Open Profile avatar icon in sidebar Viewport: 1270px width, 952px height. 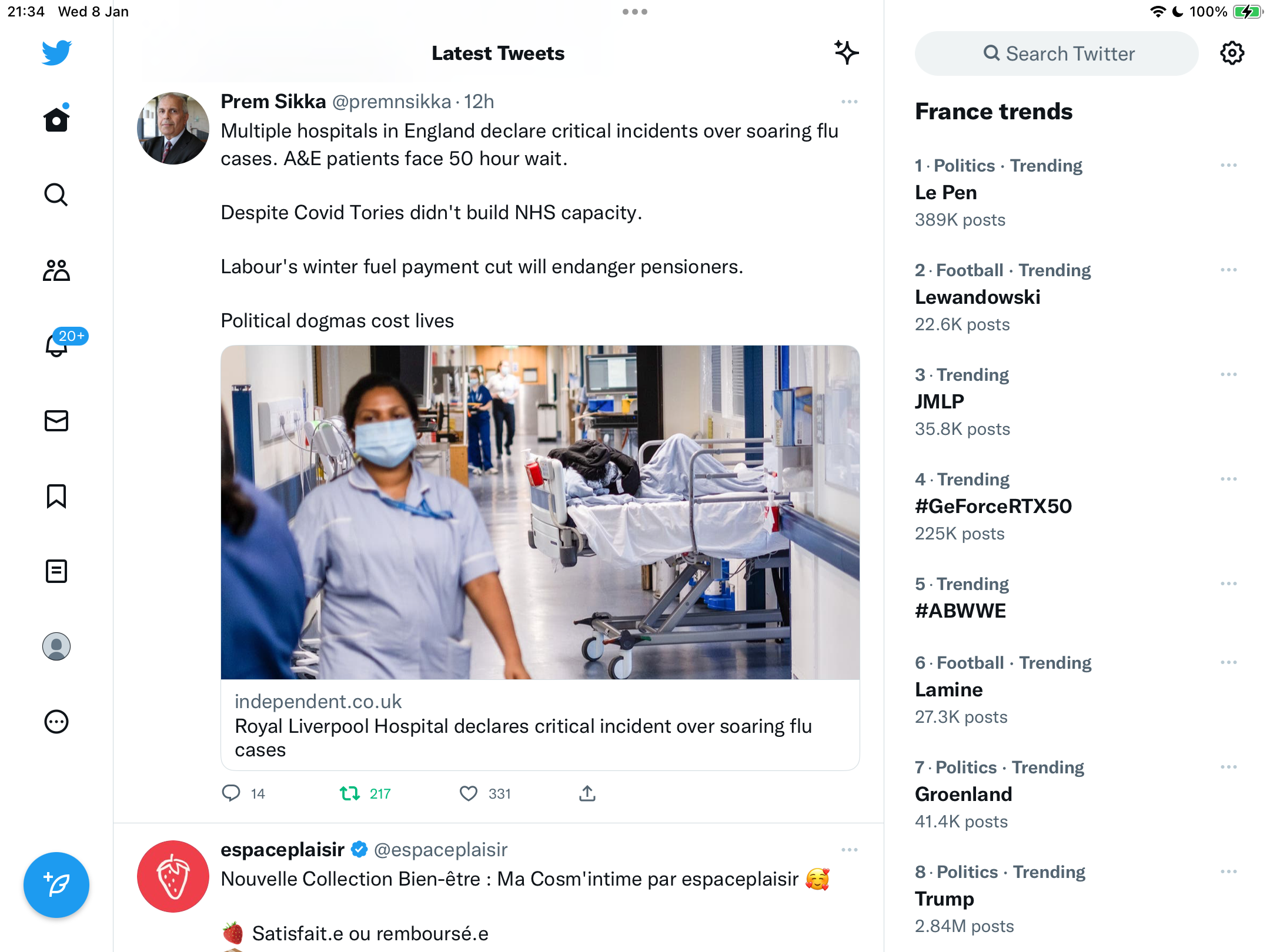click(x=56, y=646)
